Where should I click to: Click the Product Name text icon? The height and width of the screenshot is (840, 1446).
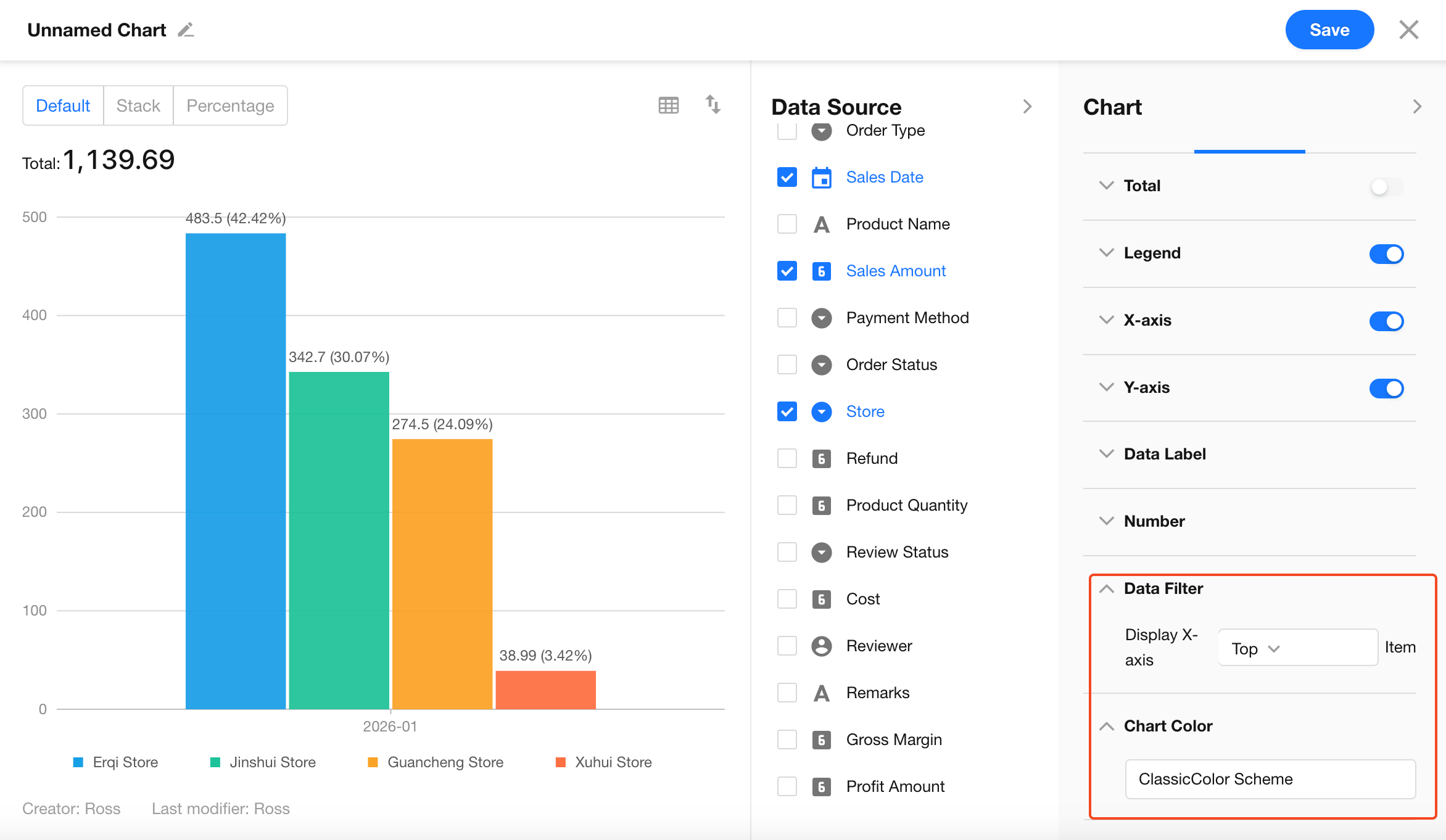[821, 224]
